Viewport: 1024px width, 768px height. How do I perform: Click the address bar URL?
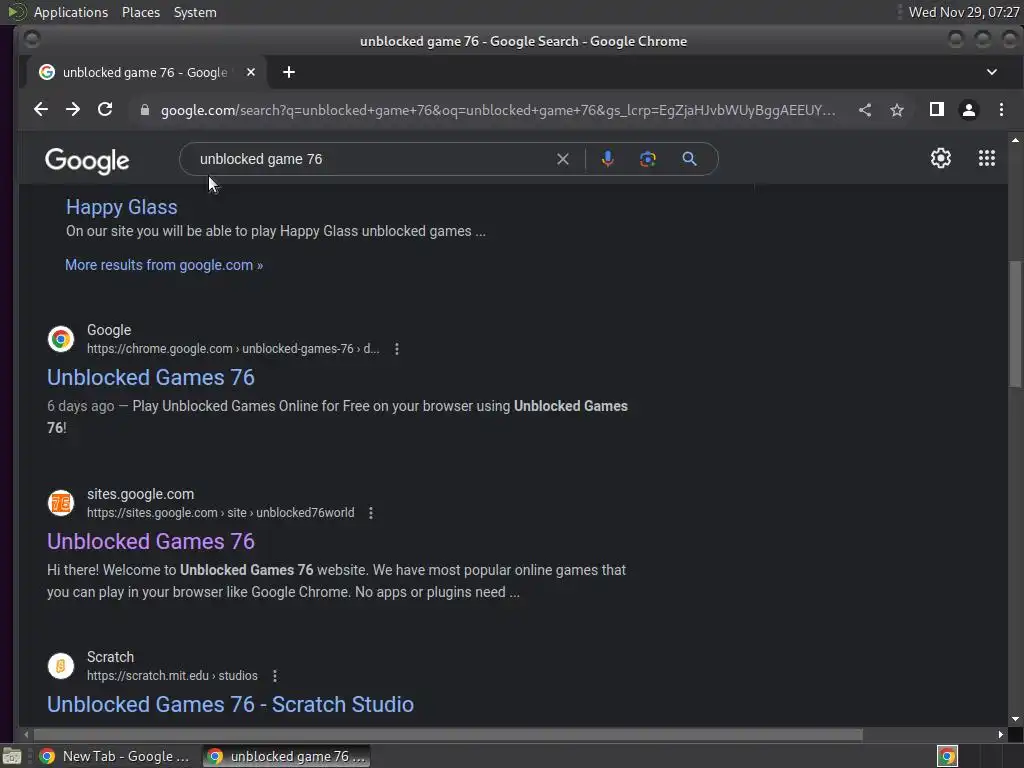pyautogui.click(x=498, y=110)
